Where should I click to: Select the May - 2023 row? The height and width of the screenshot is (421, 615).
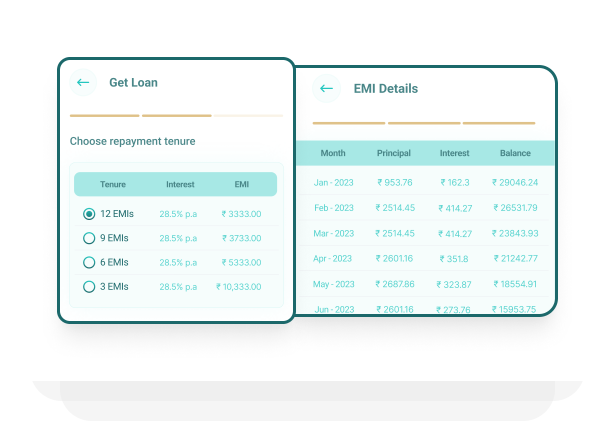point(334,284)
